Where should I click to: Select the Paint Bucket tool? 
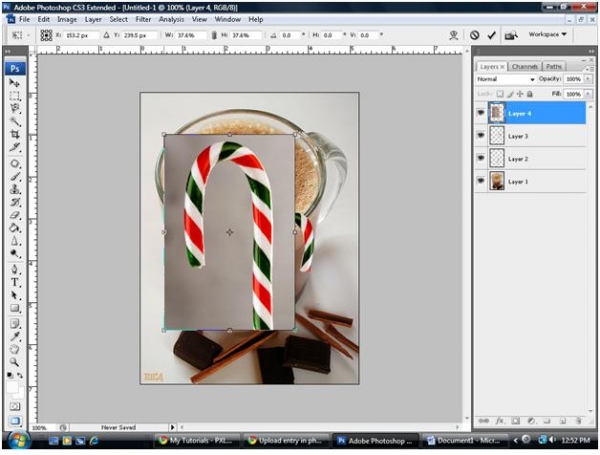15,228
